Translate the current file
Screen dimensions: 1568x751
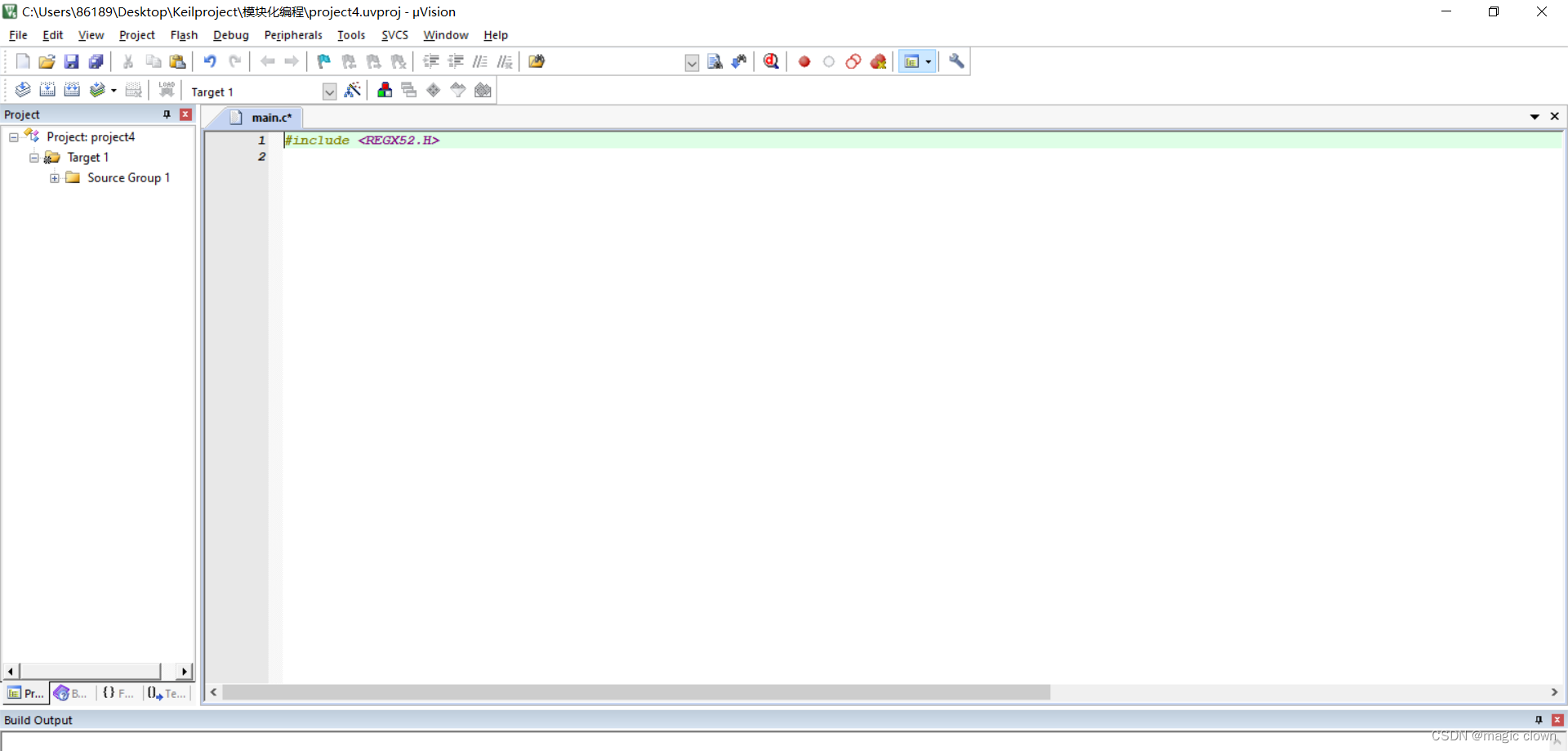click(23, 90)
